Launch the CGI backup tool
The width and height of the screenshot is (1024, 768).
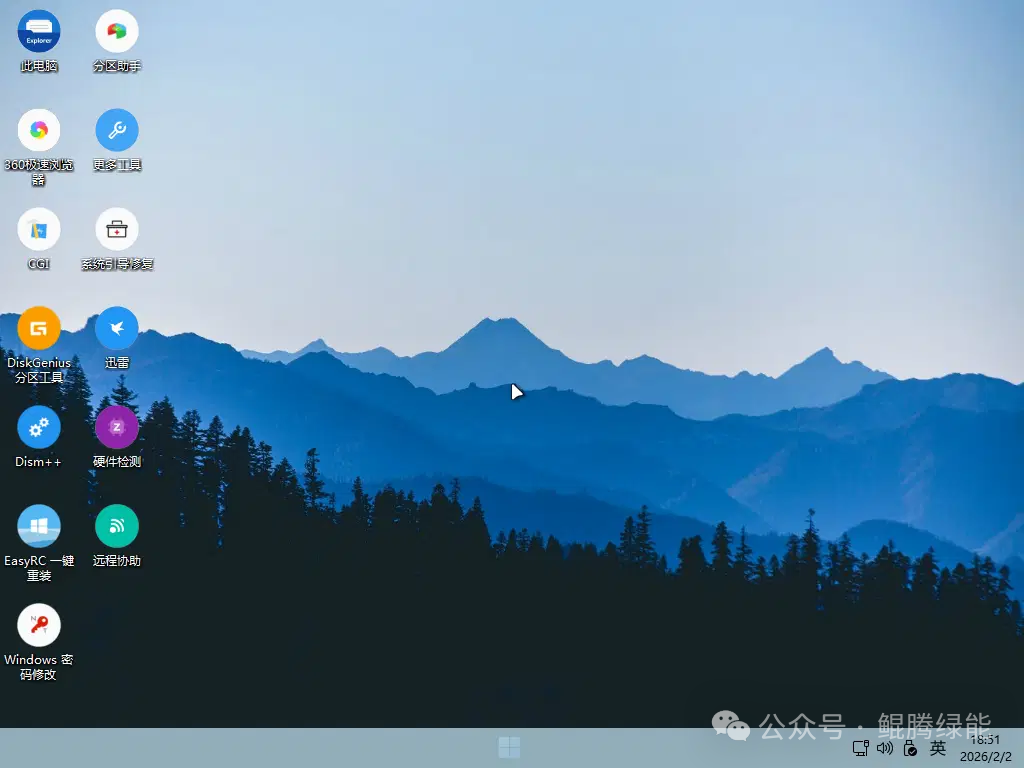pyautogui.click(x=38, y=228)
